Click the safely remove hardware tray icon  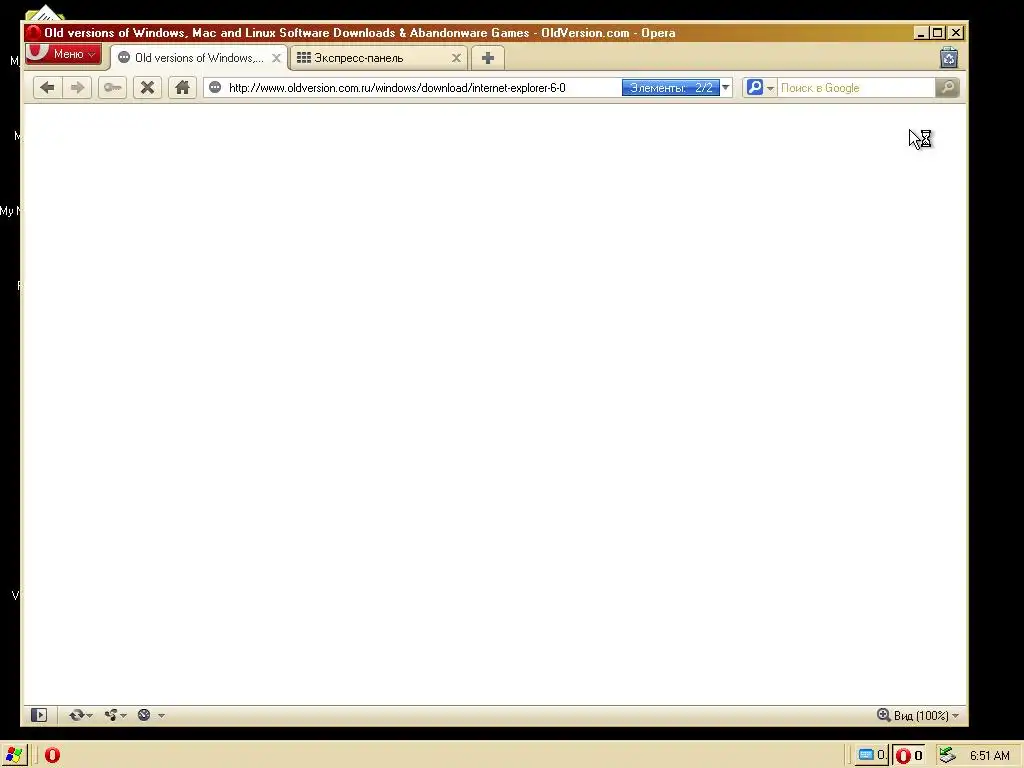(x=947, y=755)
